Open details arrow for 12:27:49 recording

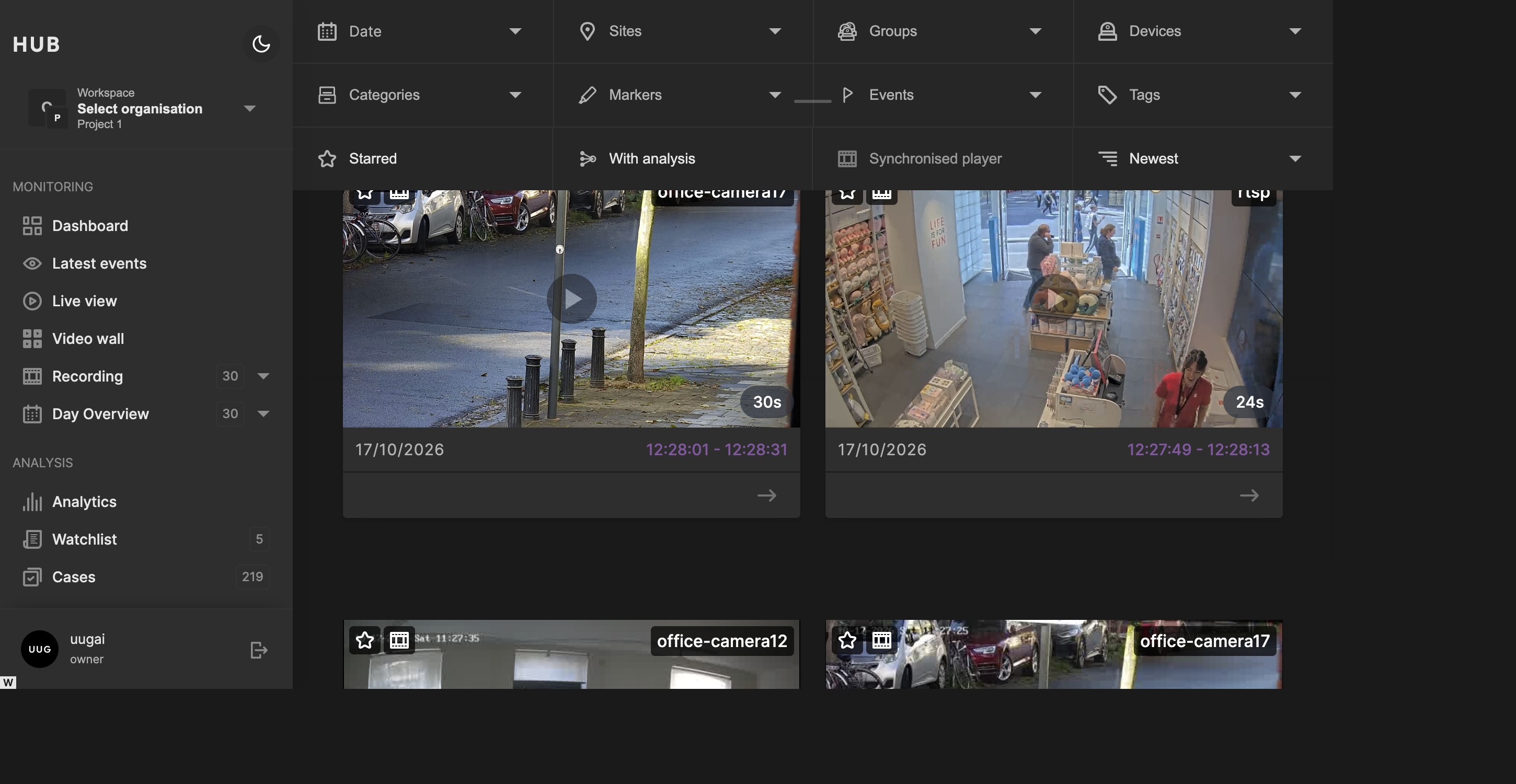click(x=1249, y=495)
